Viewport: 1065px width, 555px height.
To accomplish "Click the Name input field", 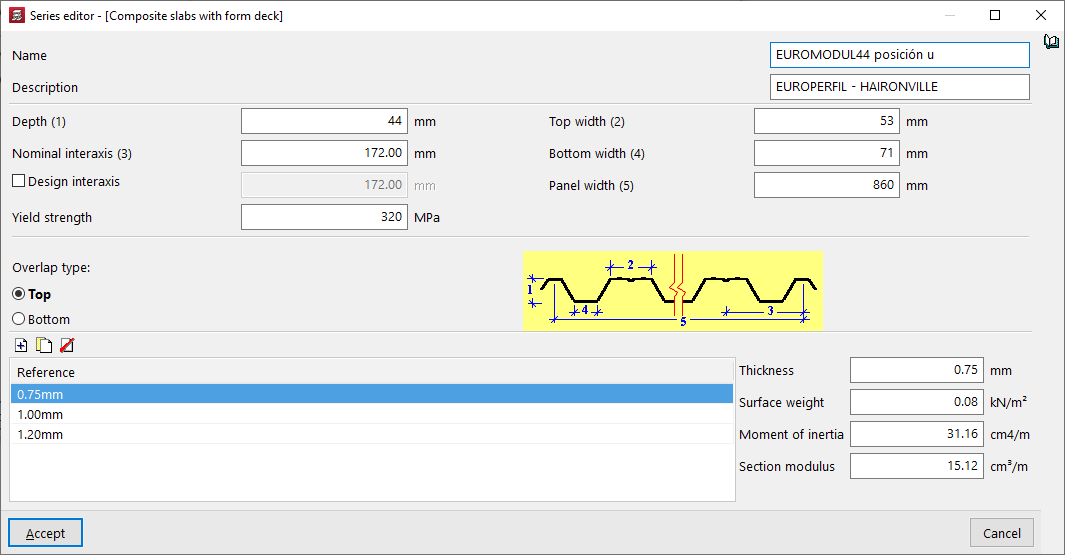I will pos(899,55).
